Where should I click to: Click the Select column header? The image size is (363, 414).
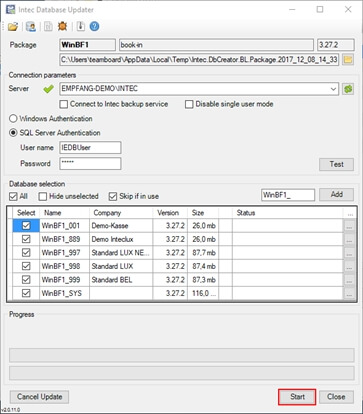pos(26,213)
